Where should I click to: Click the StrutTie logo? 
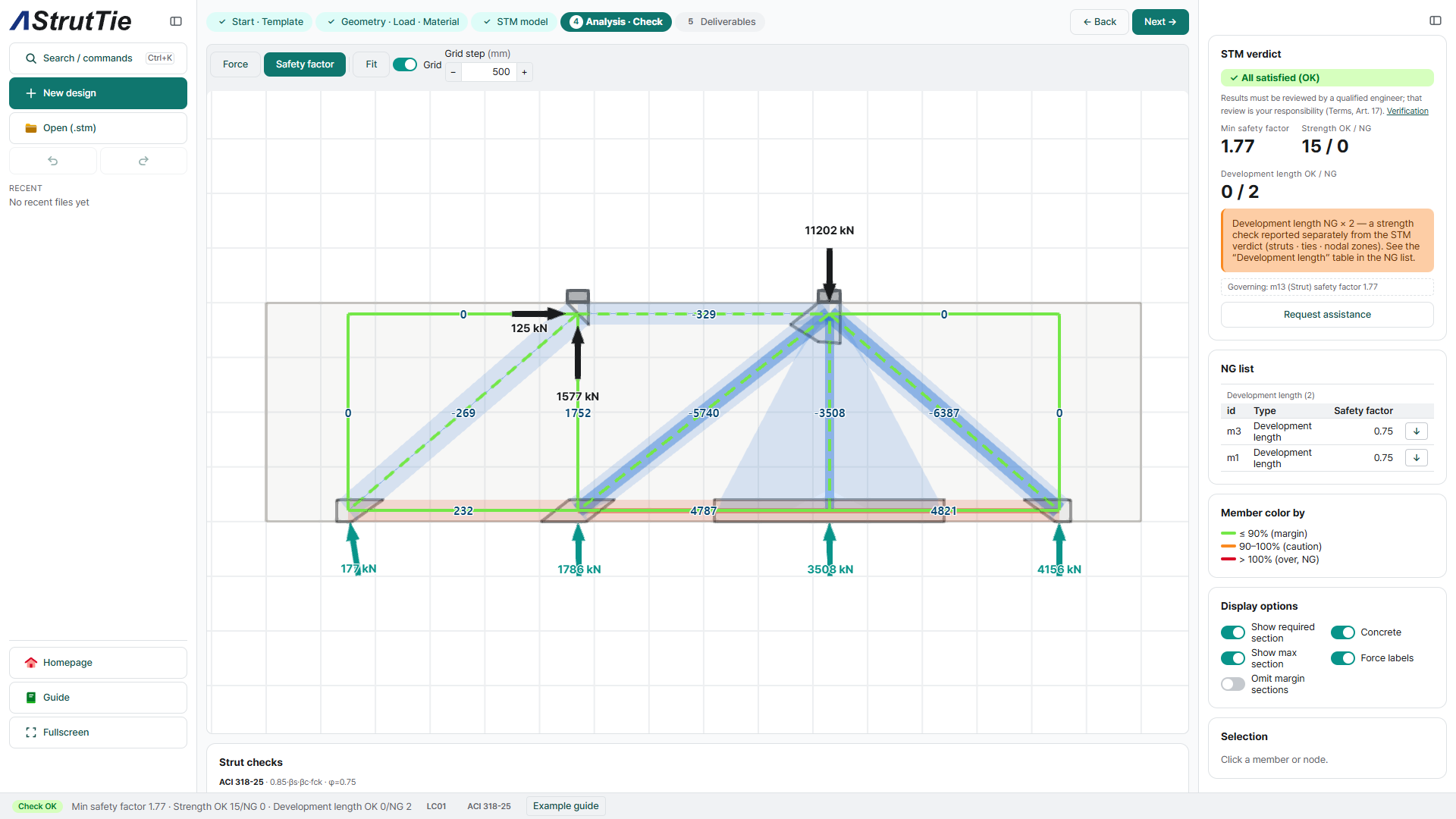pyautogui.click(x=71, y=21)
